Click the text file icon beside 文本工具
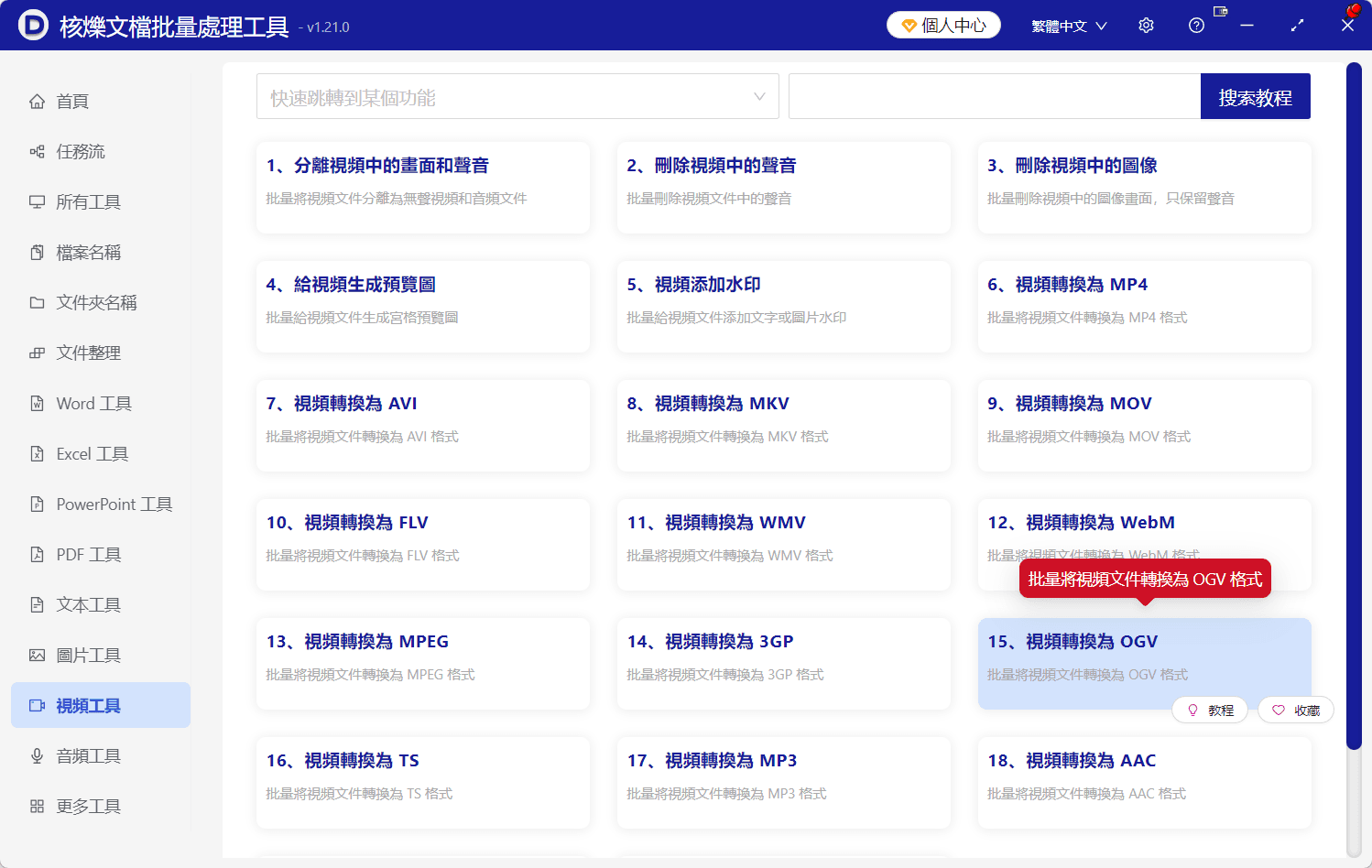This screenshot has width=1372, height=868. (37, 605)
